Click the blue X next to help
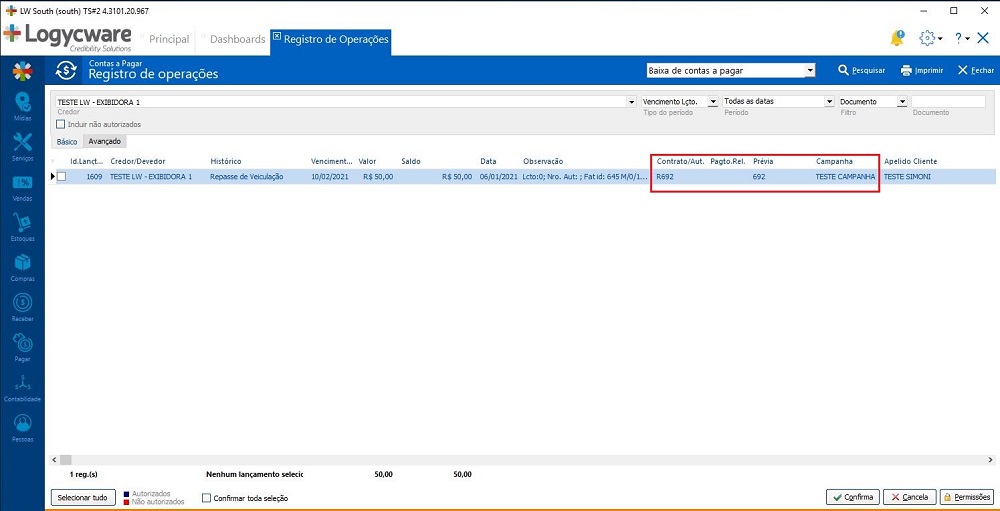1000x511 pixels. point(983,38)
